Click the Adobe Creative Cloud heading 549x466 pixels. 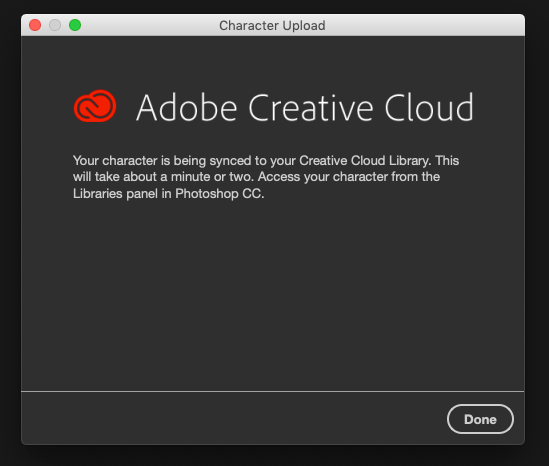tap(305, 107)
